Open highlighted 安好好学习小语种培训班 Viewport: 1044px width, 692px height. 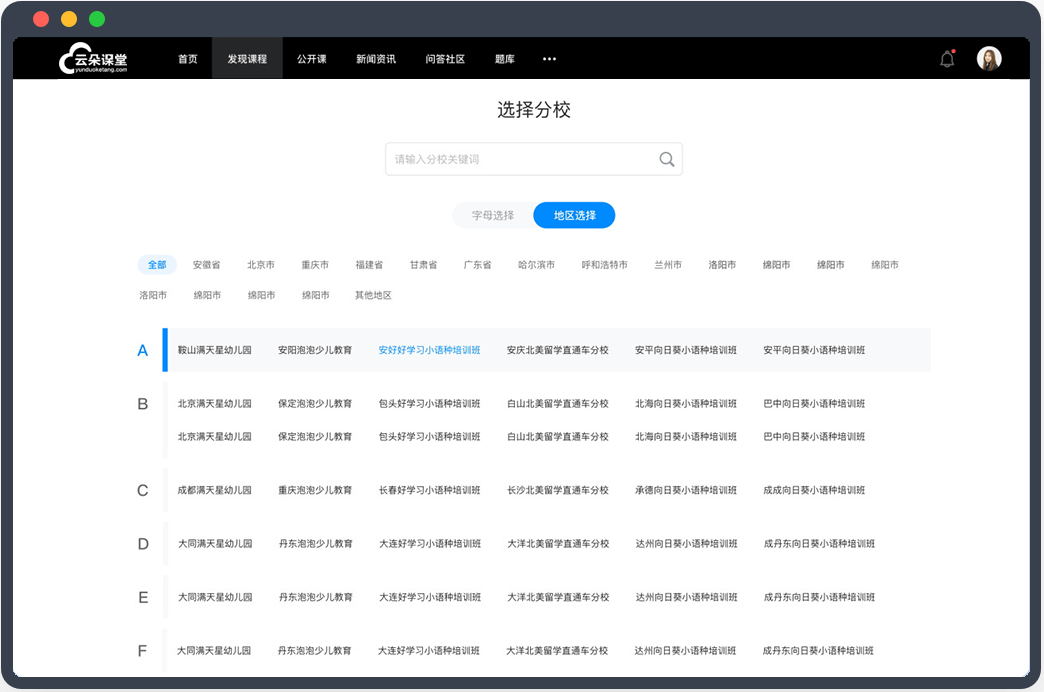429,350
